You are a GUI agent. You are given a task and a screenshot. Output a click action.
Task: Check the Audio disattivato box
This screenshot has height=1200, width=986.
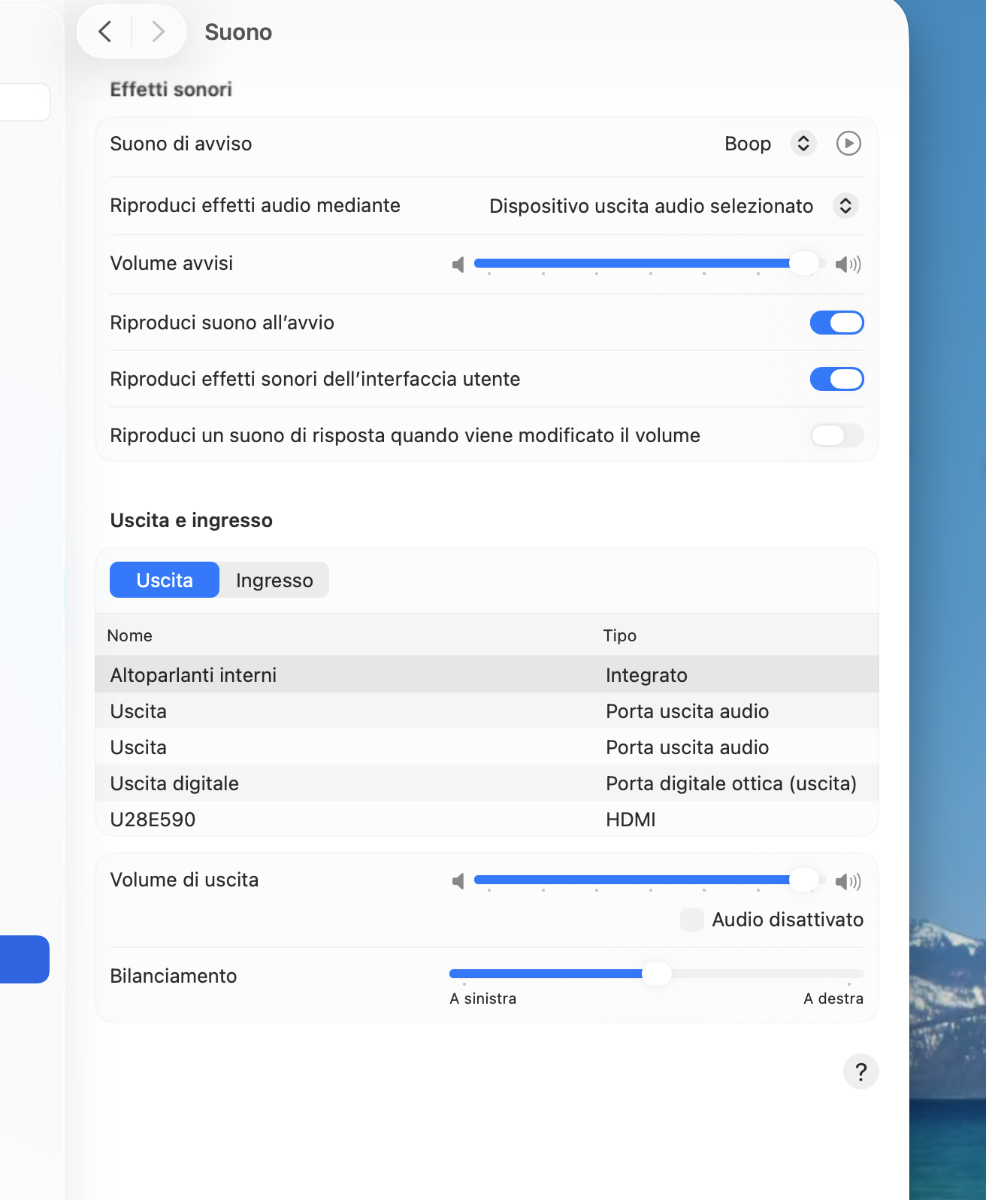pos(692,920)
